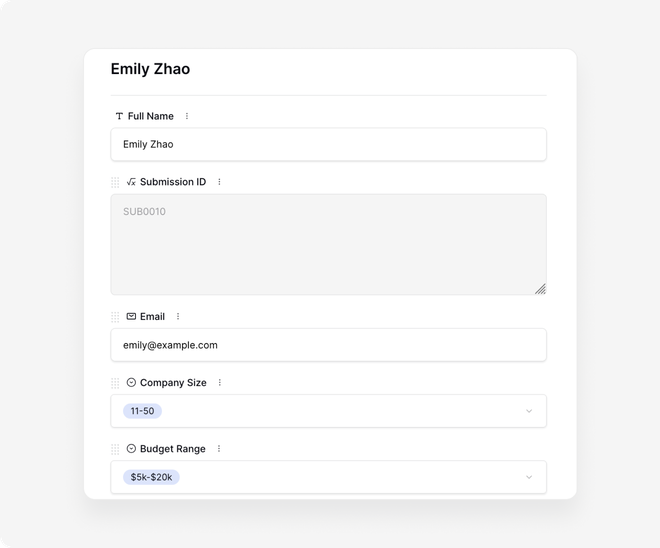Viewport: 660px width, 548px height.
Task: Click the Company Size drag handle
Action: pyautogui.click(x=115, y=383)
